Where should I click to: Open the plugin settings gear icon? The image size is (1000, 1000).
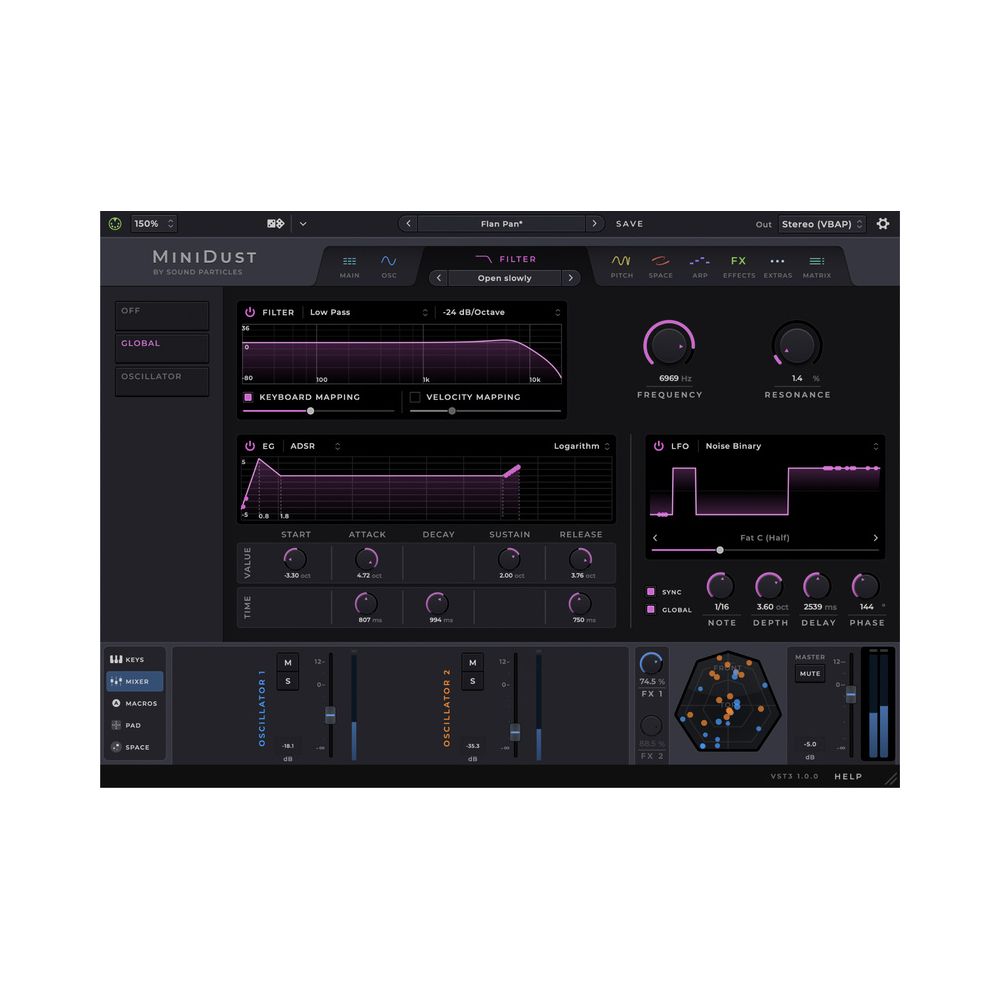point(882,223)
